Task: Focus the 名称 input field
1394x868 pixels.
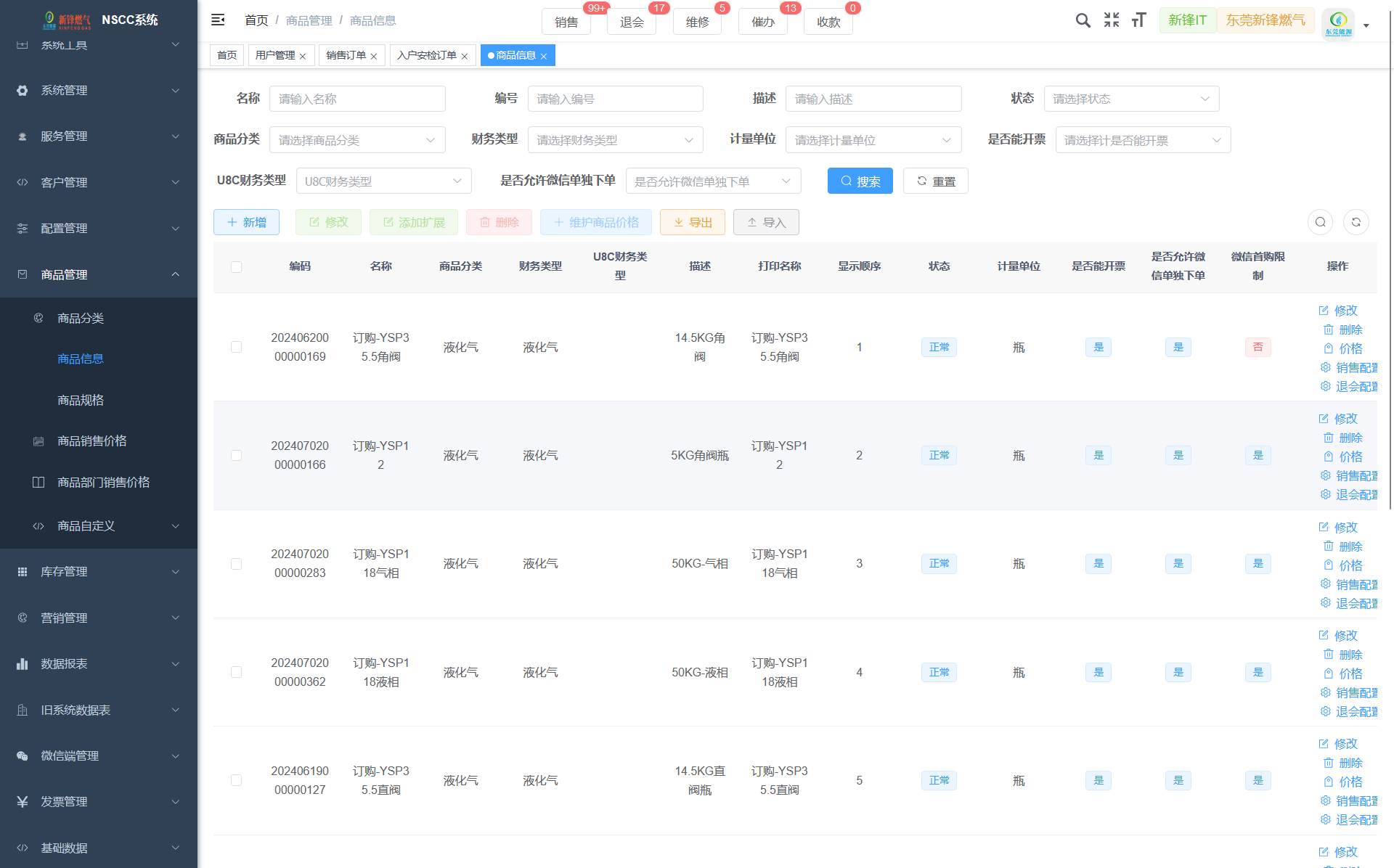Action: [x=357, y=99]
